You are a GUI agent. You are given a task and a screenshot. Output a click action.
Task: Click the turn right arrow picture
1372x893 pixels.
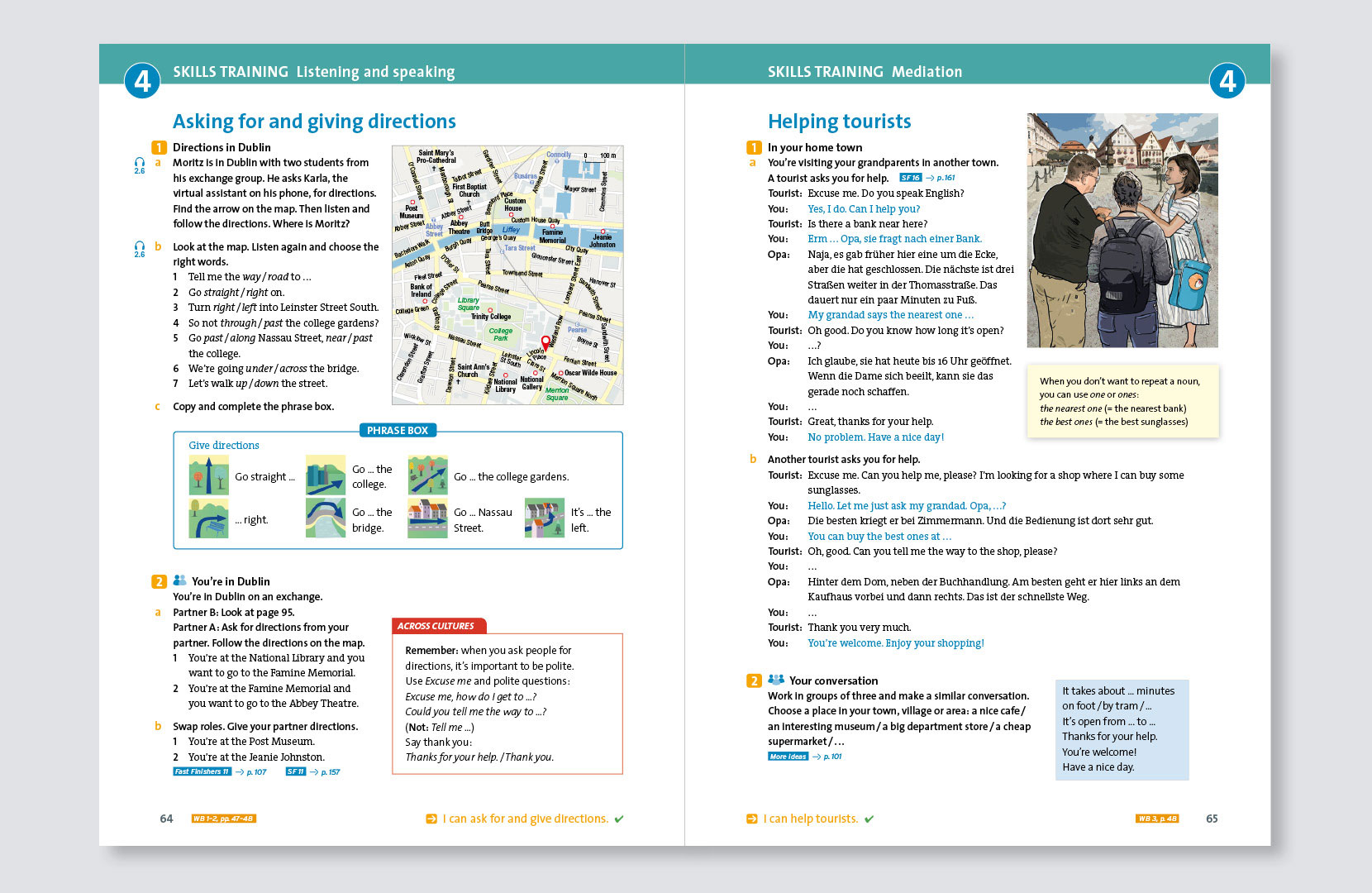[x=208, y=518]
